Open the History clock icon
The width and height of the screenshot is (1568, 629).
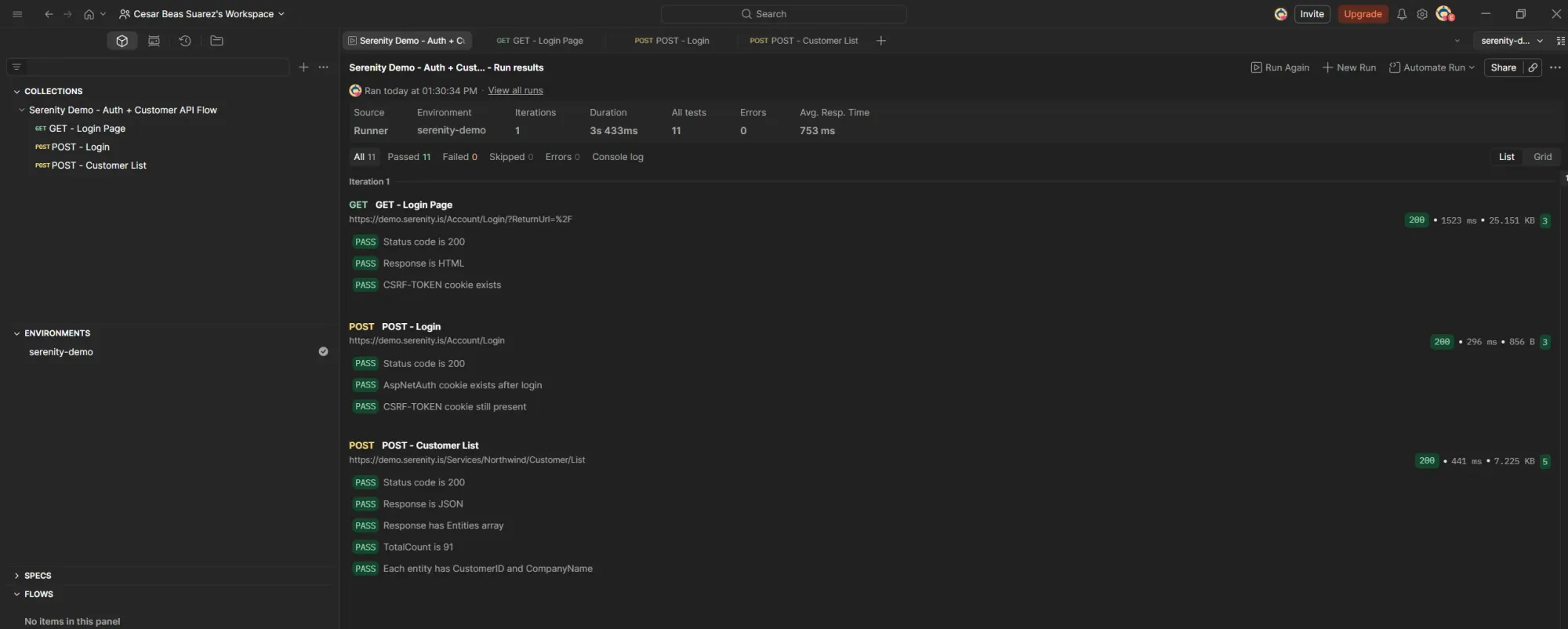pyautogui.click(x=185, y=41)
